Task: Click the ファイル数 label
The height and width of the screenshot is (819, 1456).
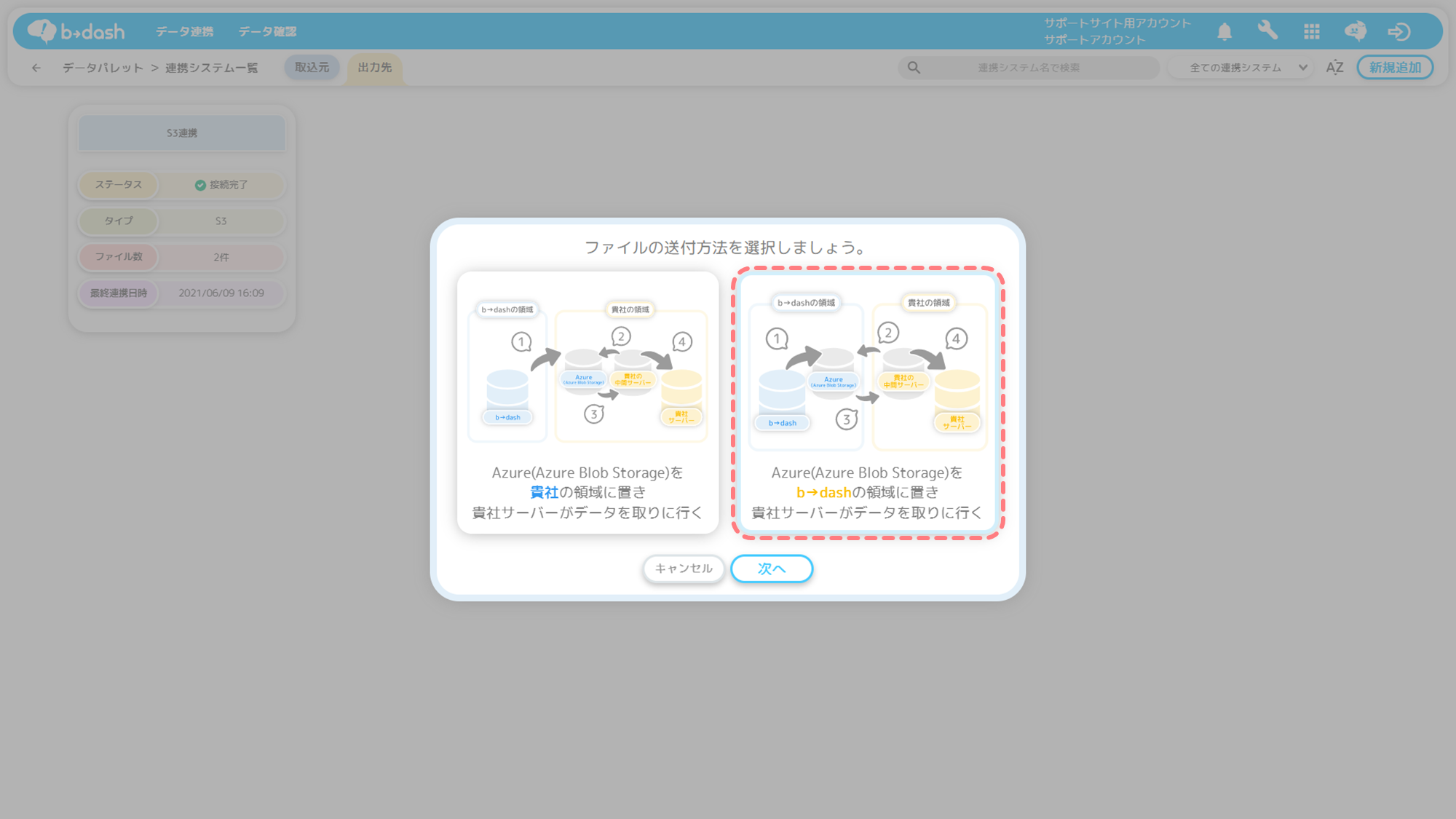Action: [119, 257]
